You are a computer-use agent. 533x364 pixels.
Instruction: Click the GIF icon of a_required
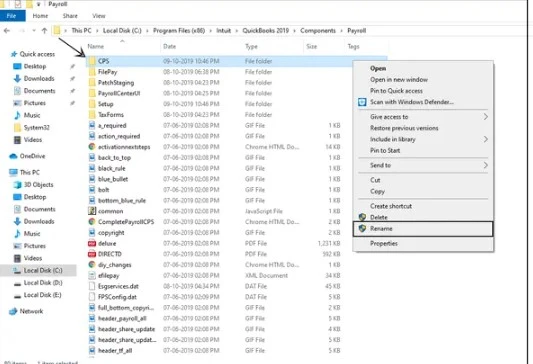coord(92,125)
